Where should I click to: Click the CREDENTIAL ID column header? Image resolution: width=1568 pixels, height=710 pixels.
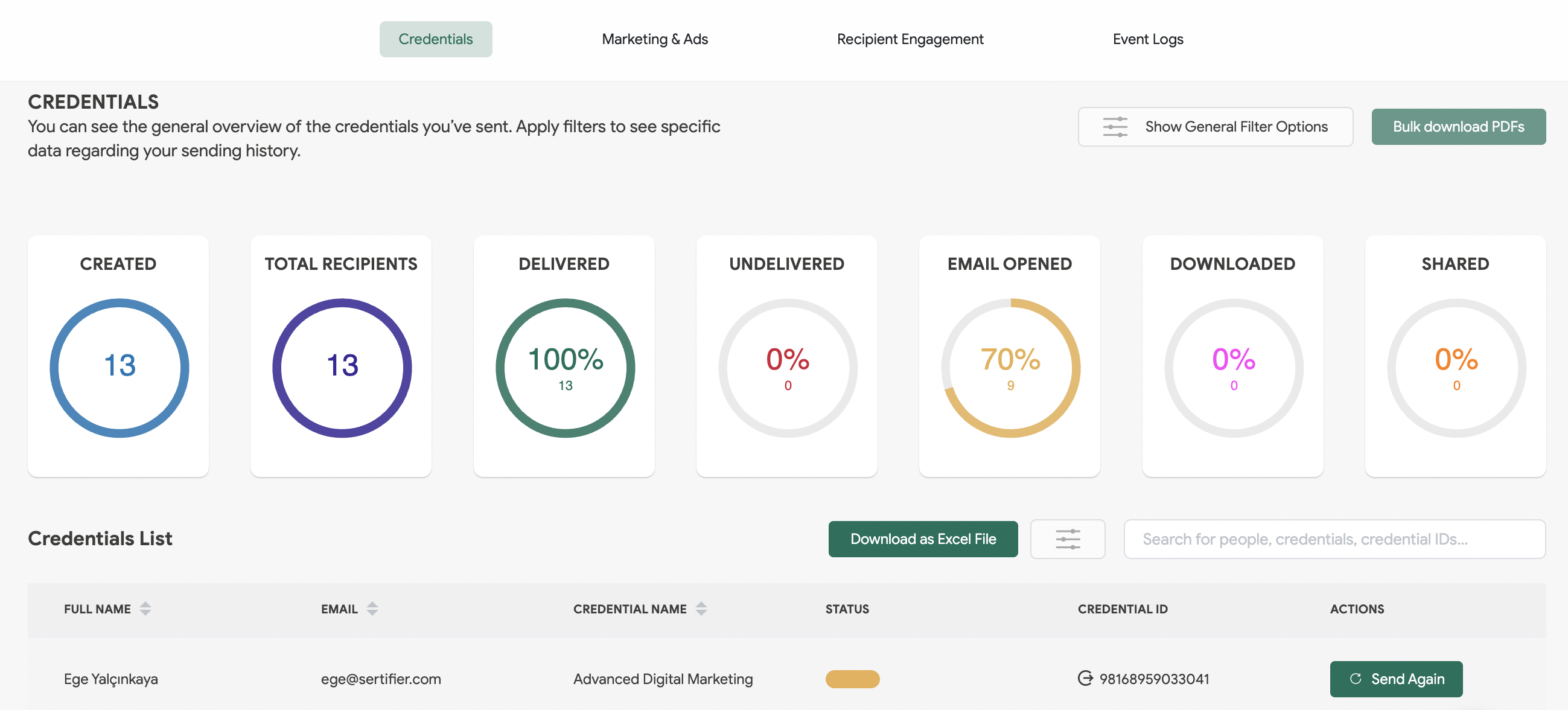click(x=1122, y=609)
